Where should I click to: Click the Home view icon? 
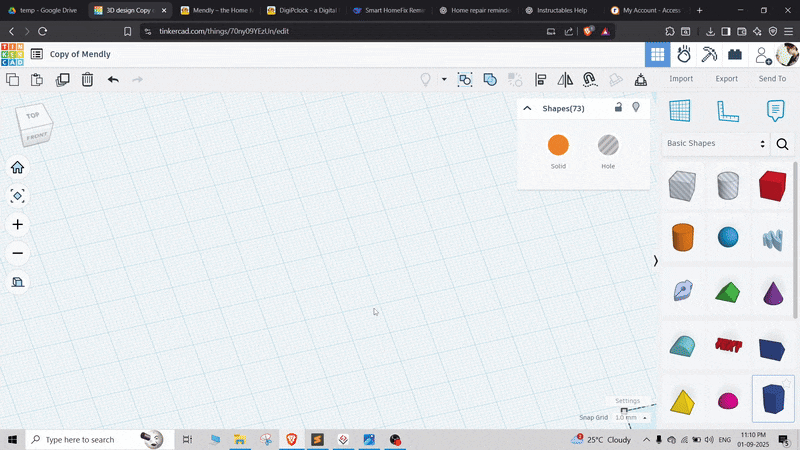click(x=17, y=168)
